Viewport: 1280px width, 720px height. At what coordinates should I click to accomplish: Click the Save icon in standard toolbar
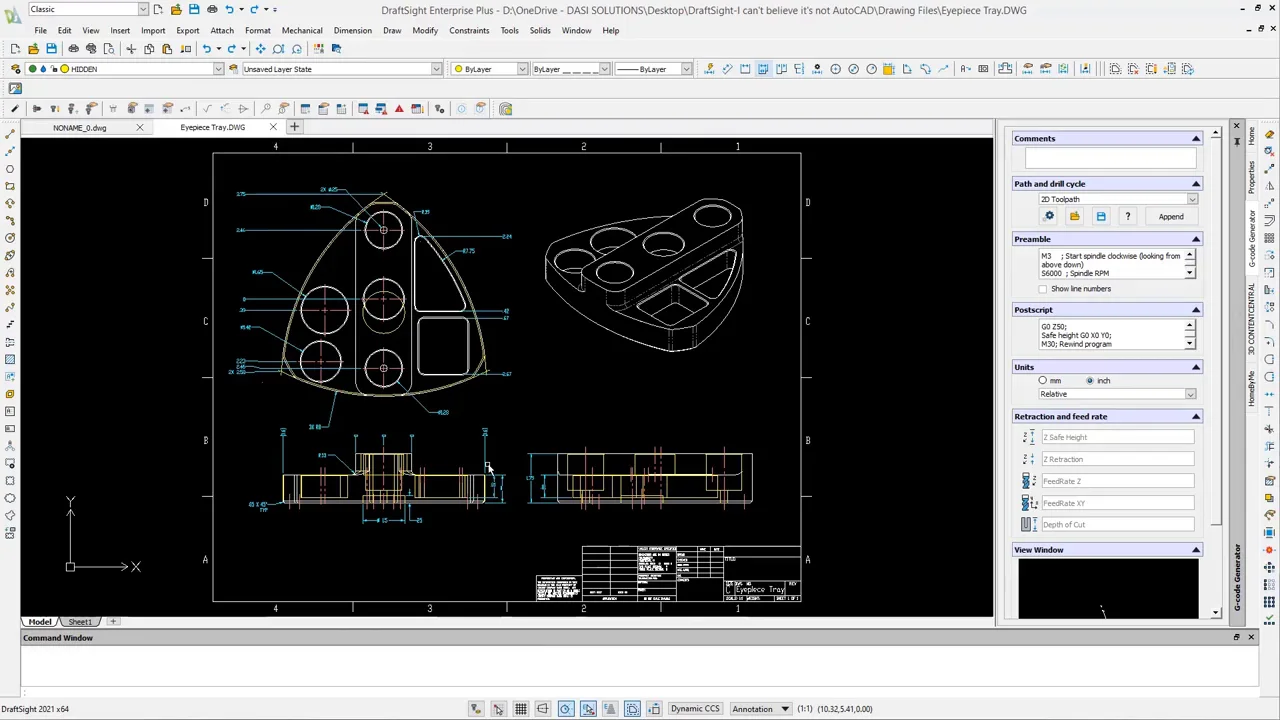52,49
